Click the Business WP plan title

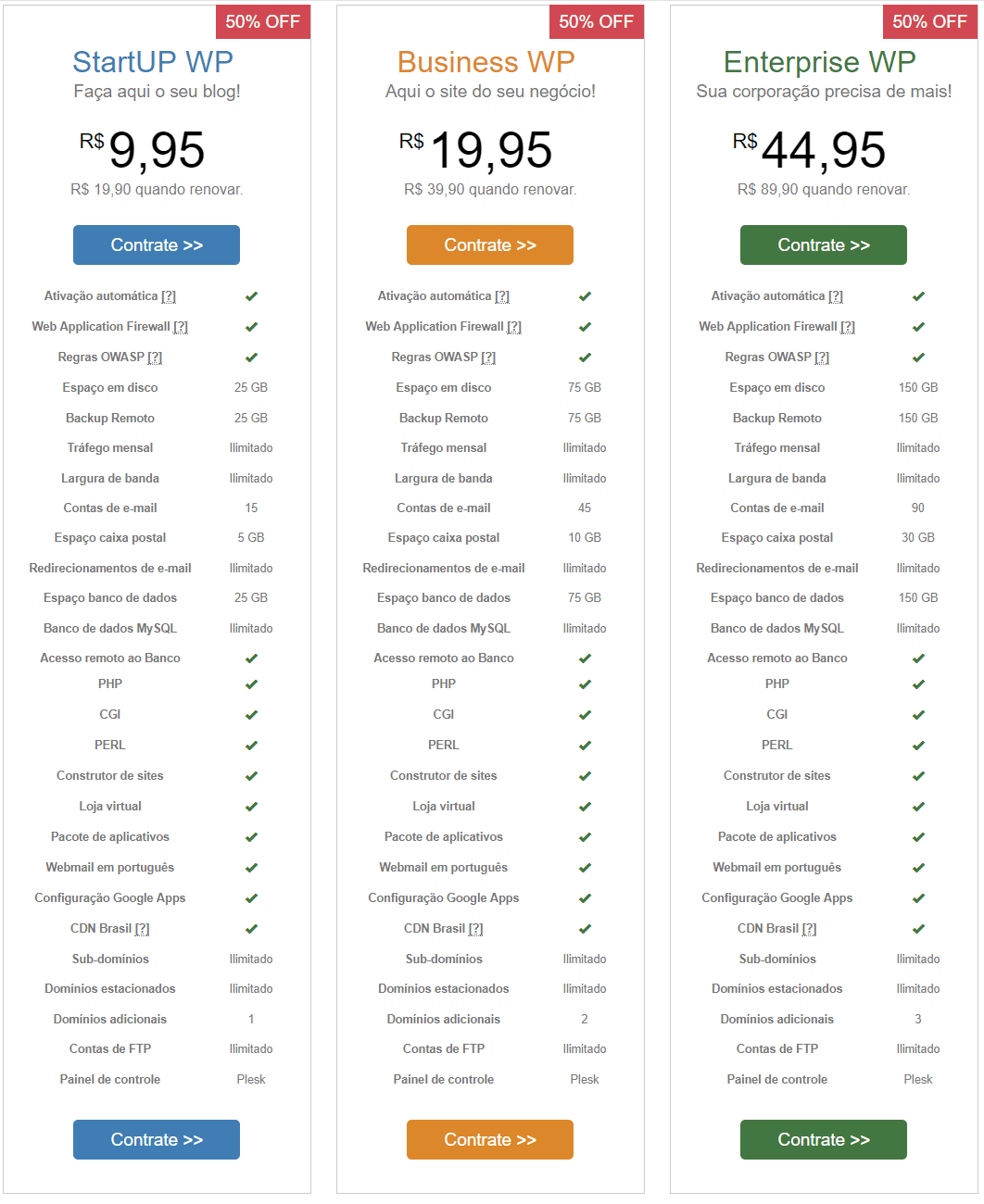[x=486, y=62]
